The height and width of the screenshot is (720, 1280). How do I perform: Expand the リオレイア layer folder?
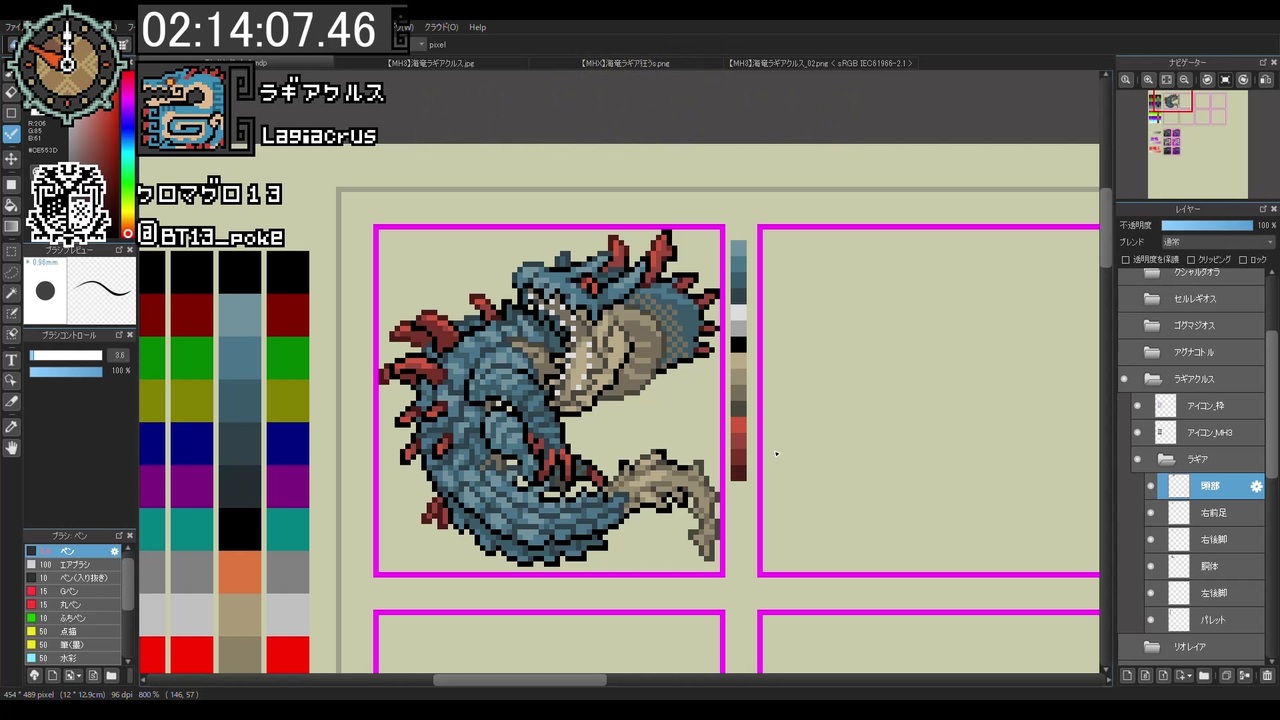[x=1152, y=647]
